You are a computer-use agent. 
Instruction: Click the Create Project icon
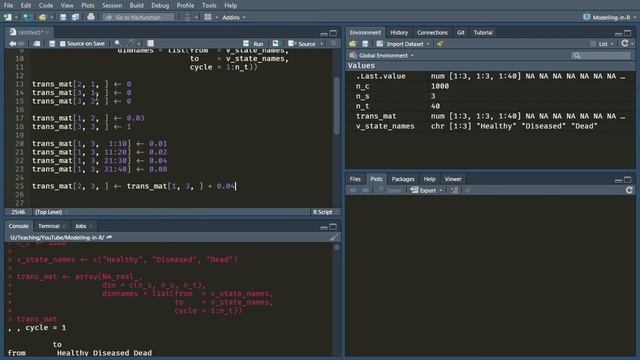(x=27, y=17)
